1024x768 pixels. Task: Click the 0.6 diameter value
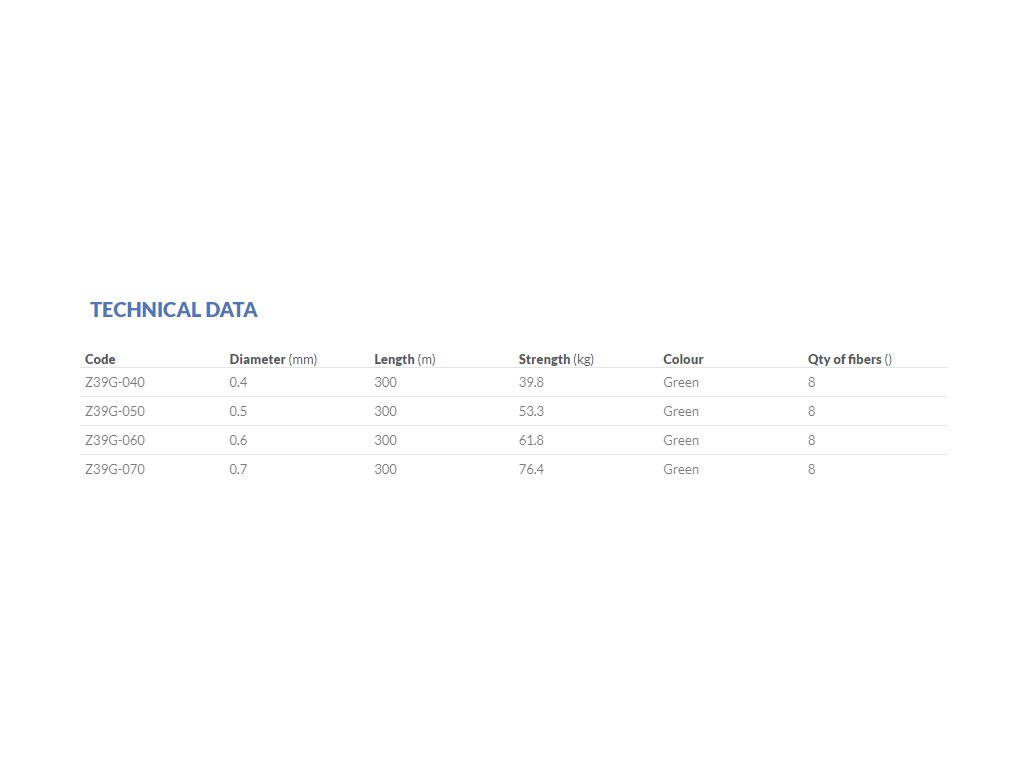pos(239,440)
